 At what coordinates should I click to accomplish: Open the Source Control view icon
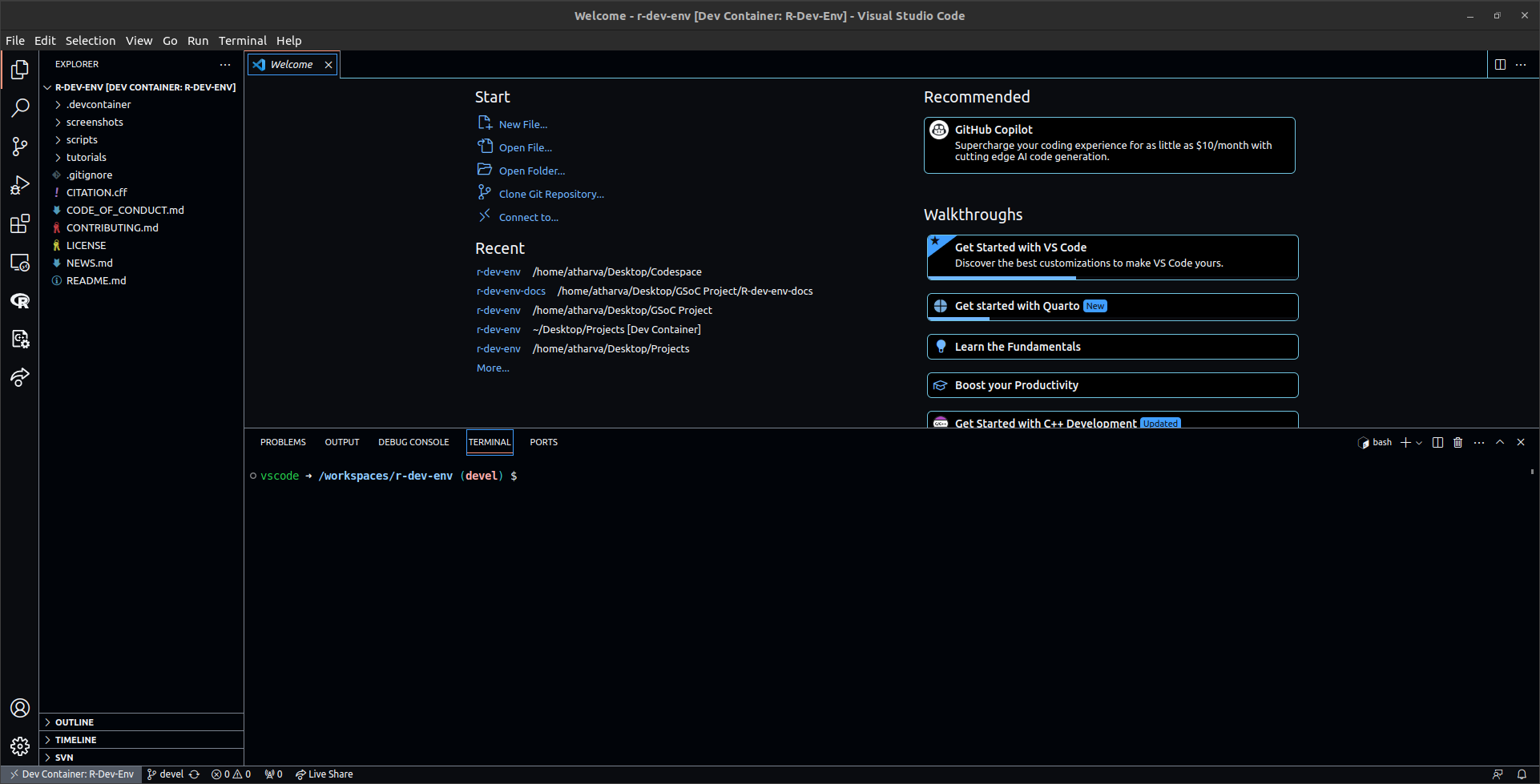coord(20,147)
